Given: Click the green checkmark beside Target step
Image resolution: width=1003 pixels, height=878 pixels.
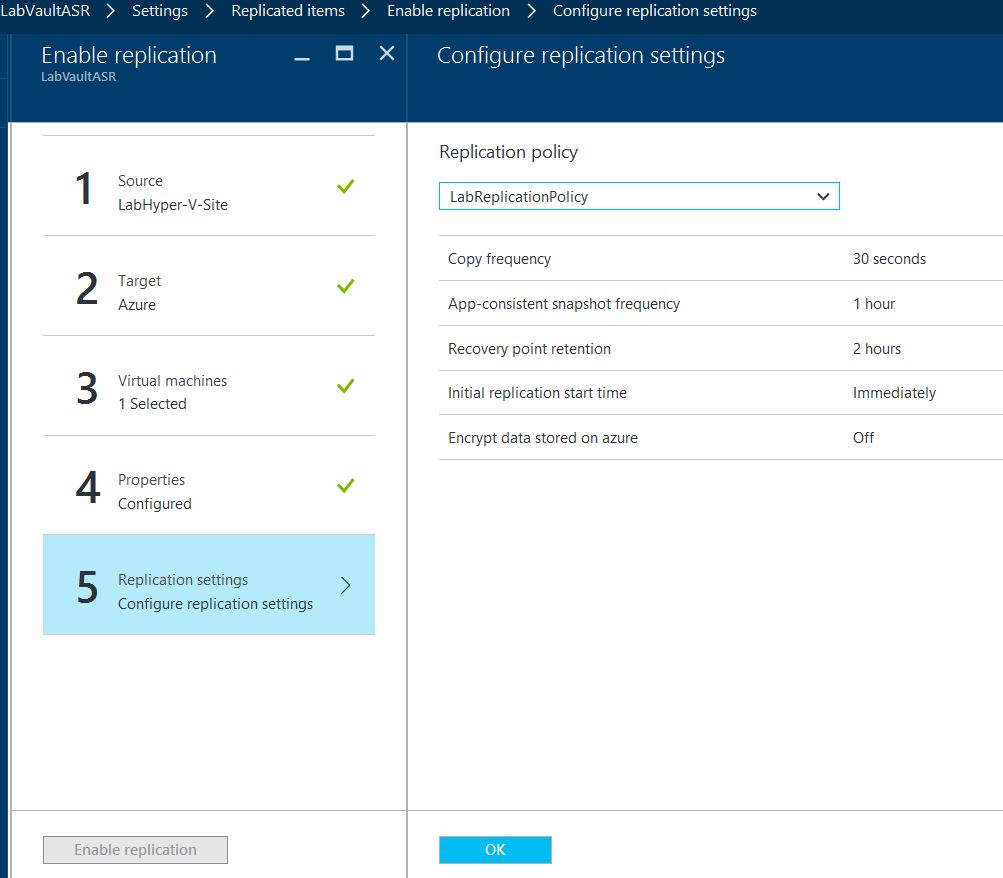Looking at the screenshot, I should tap(346, 286).
